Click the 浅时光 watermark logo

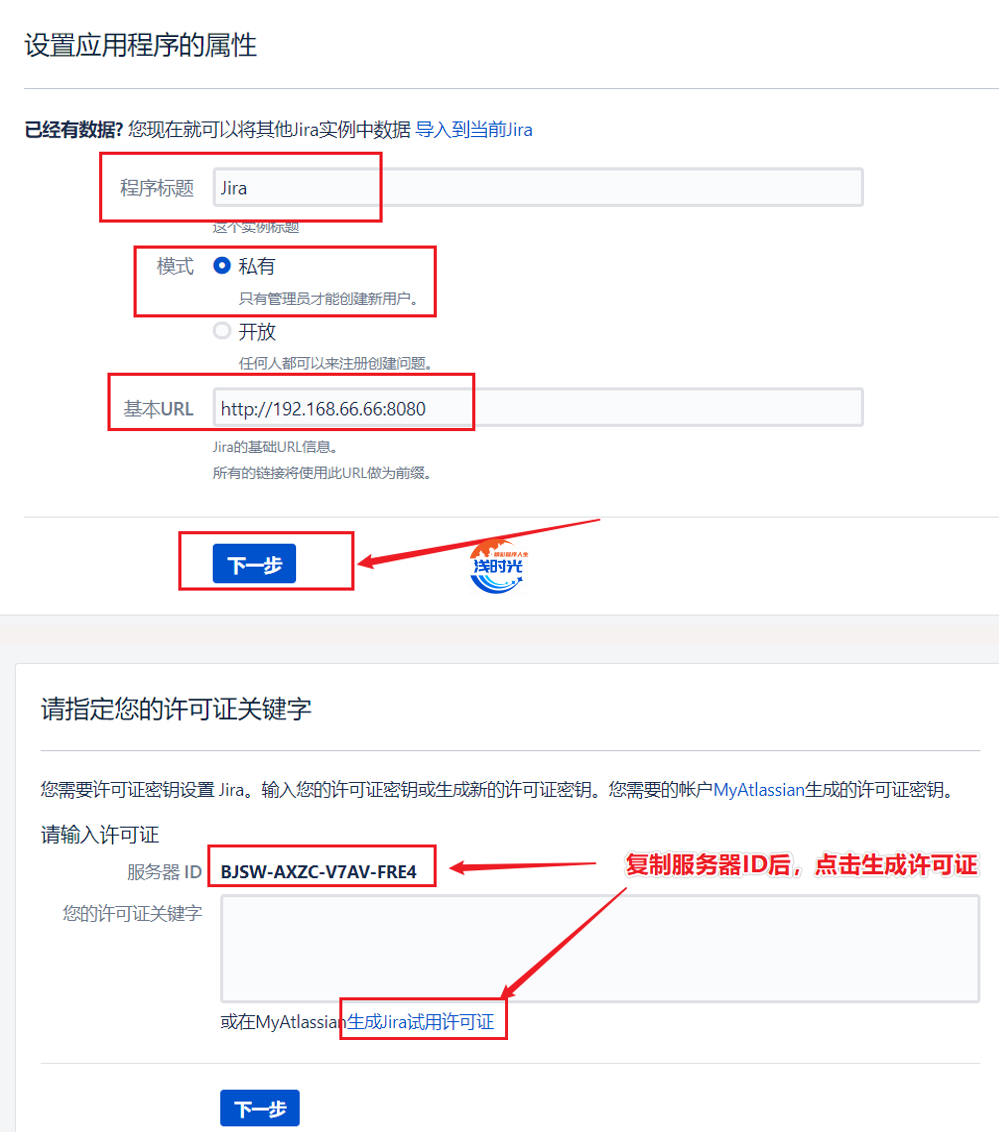point(497,566)
